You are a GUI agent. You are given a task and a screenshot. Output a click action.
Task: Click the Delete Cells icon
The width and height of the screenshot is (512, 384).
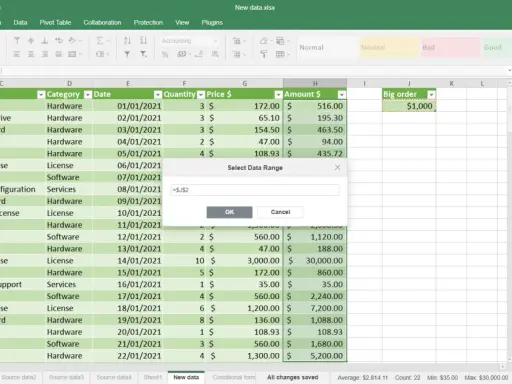(237, 54)
